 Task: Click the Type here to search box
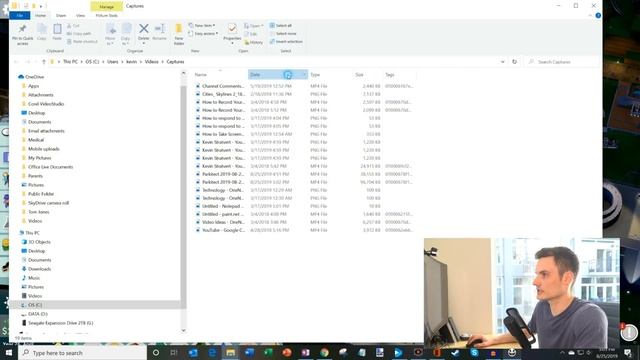coord(83,353)
